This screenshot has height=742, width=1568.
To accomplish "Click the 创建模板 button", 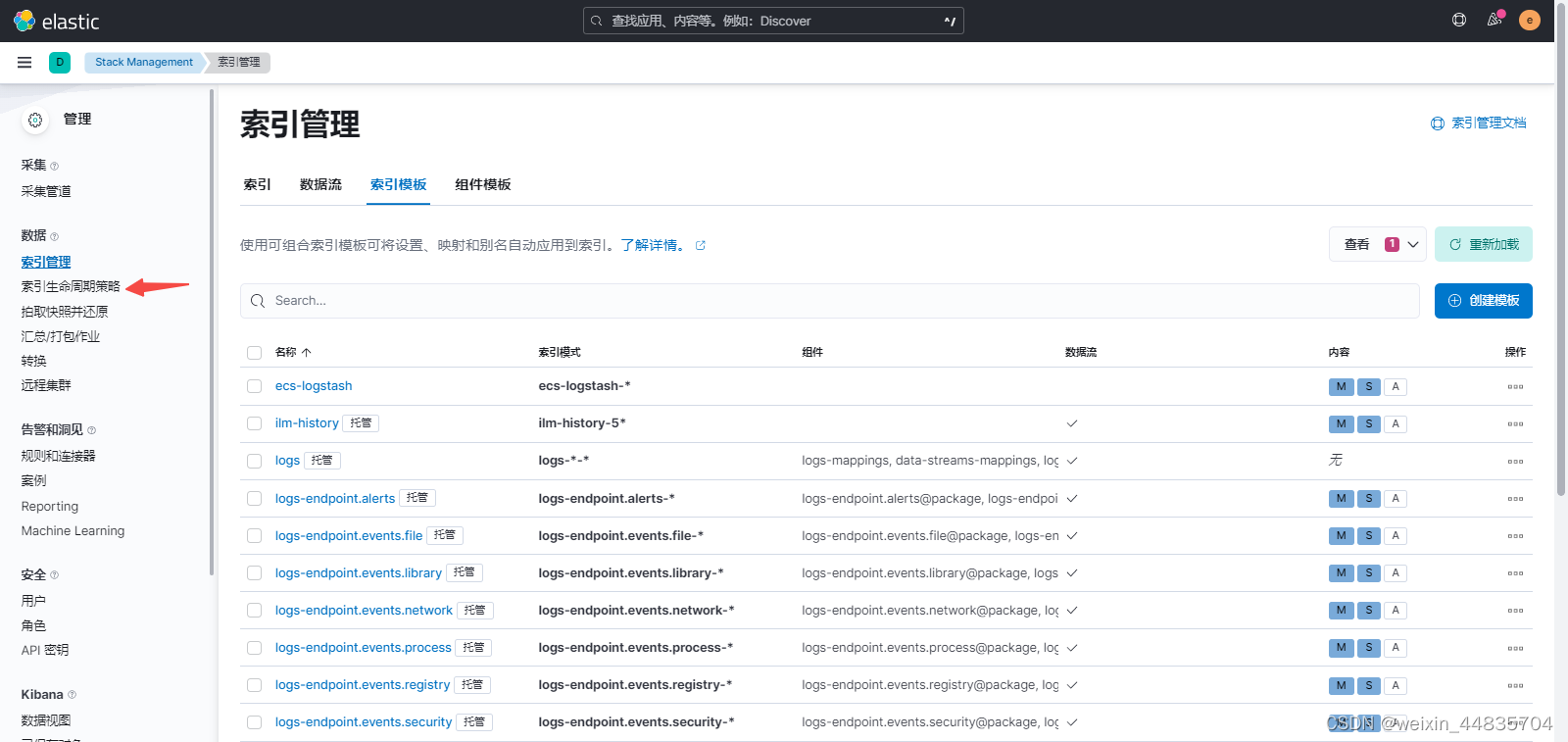I will tap(1484, 301).
